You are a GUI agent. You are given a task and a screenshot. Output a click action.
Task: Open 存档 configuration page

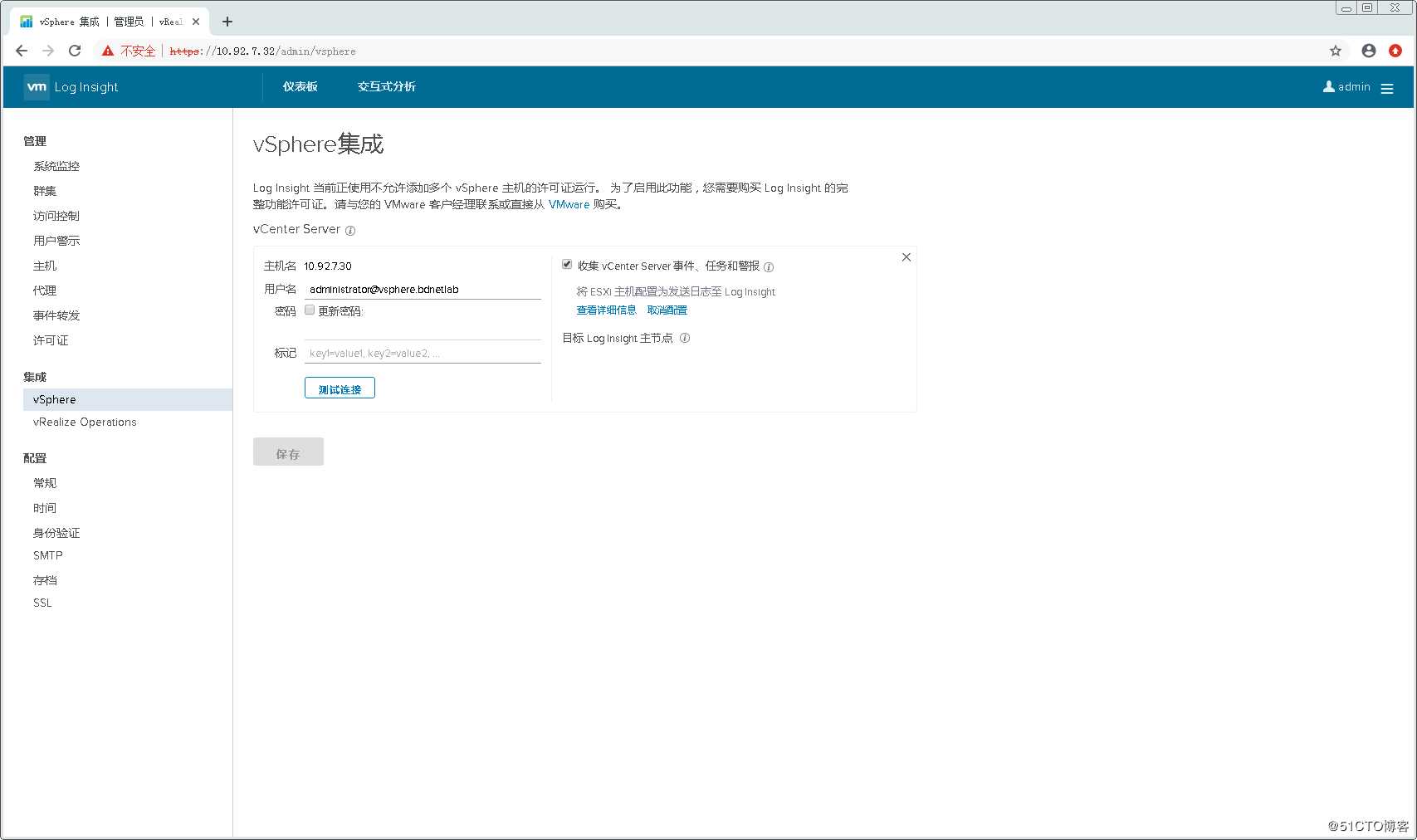tap(45, 580)
